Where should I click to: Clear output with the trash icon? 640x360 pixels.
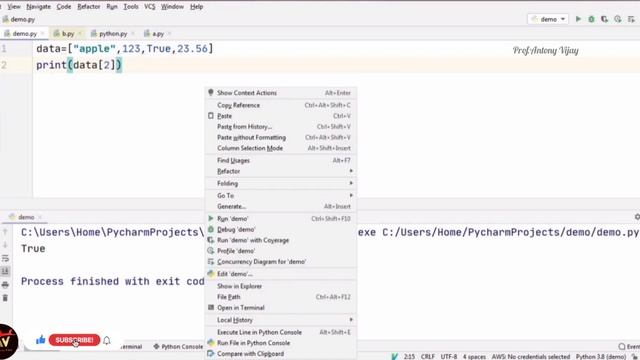coord(5,298)
